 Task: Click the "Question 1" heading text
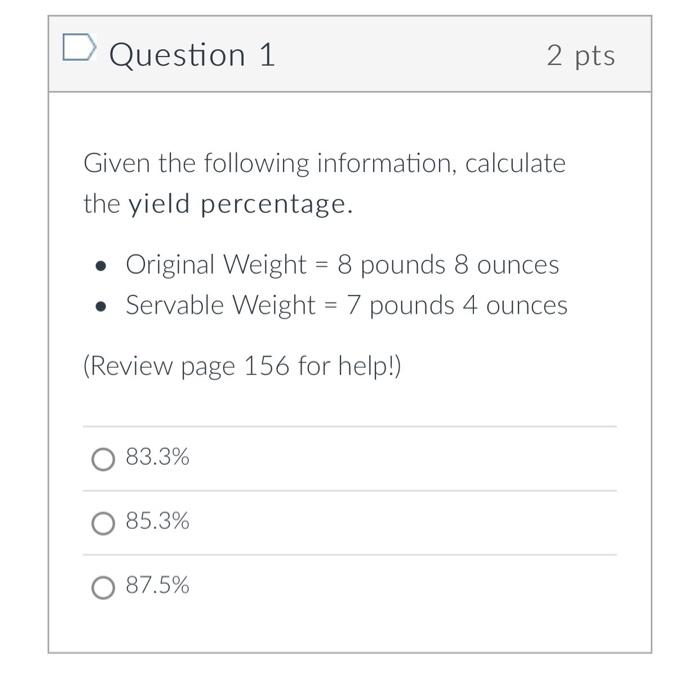[x=192, y=55]
